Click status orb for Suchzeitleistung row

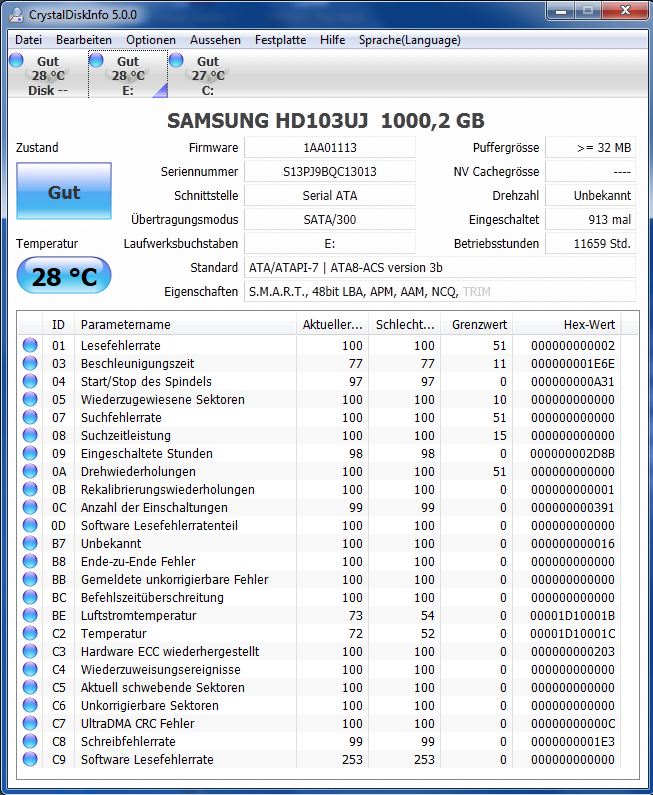click(x=30, y=435)
